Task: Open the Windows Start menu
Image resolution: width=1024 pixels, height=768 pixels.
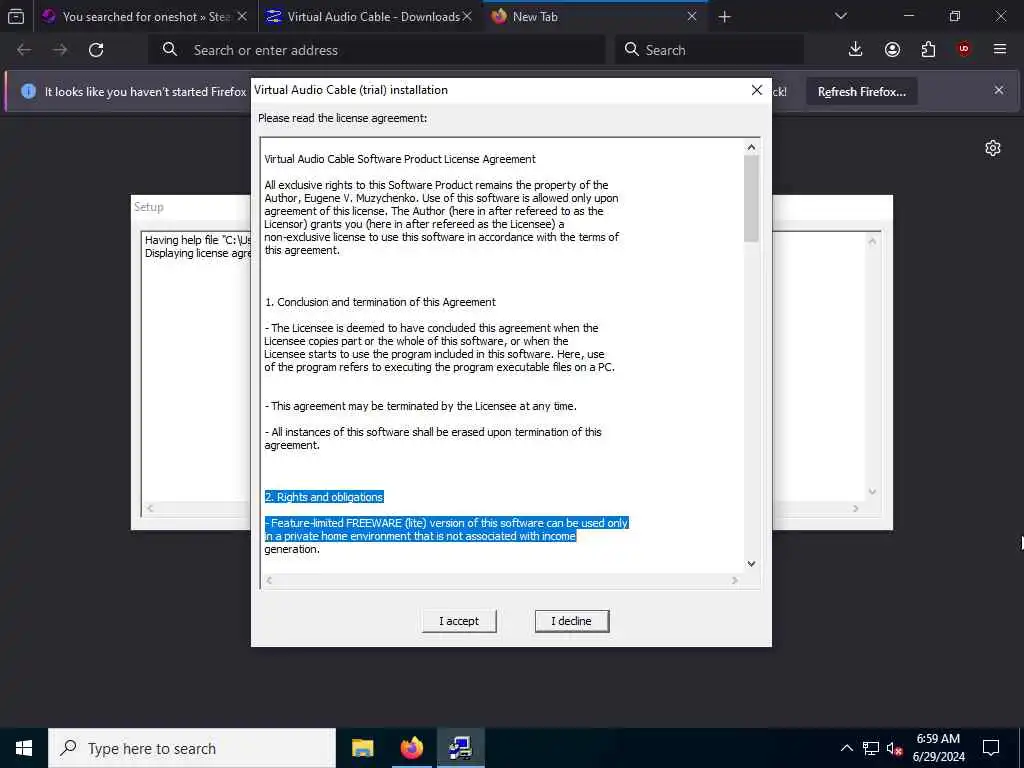Action: (24, 748)
